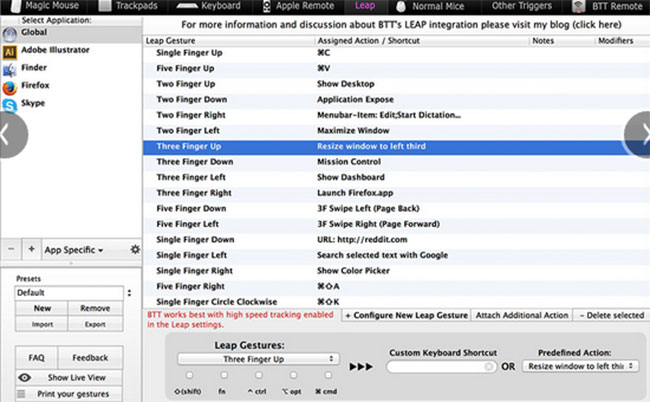Viewport: 650px width, 402px height.
Task: Select the Single Finger Up gesture row
Action: (x=396, y=53)
